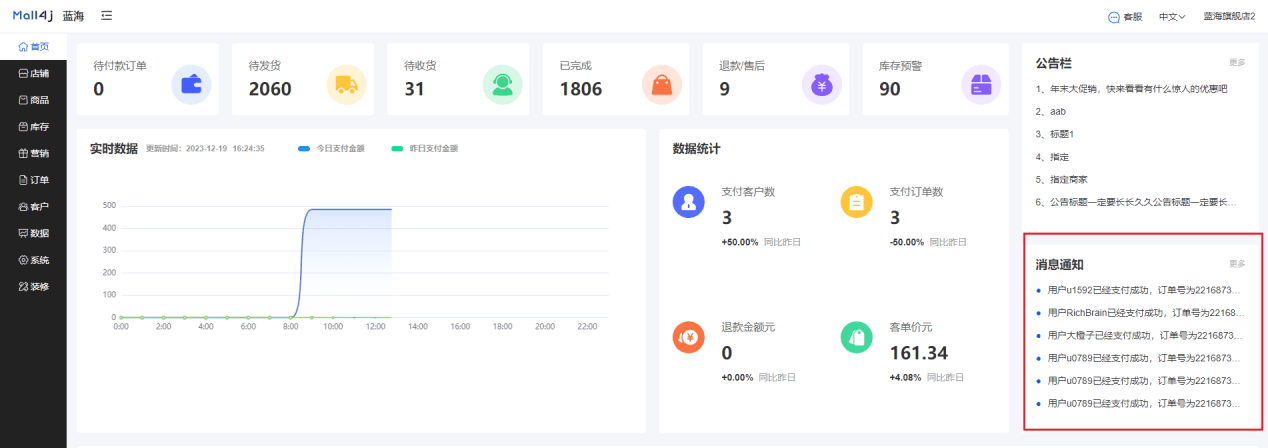
Task: Click the green bag icon beside 客单价元
Action: [x=857, y=337]
